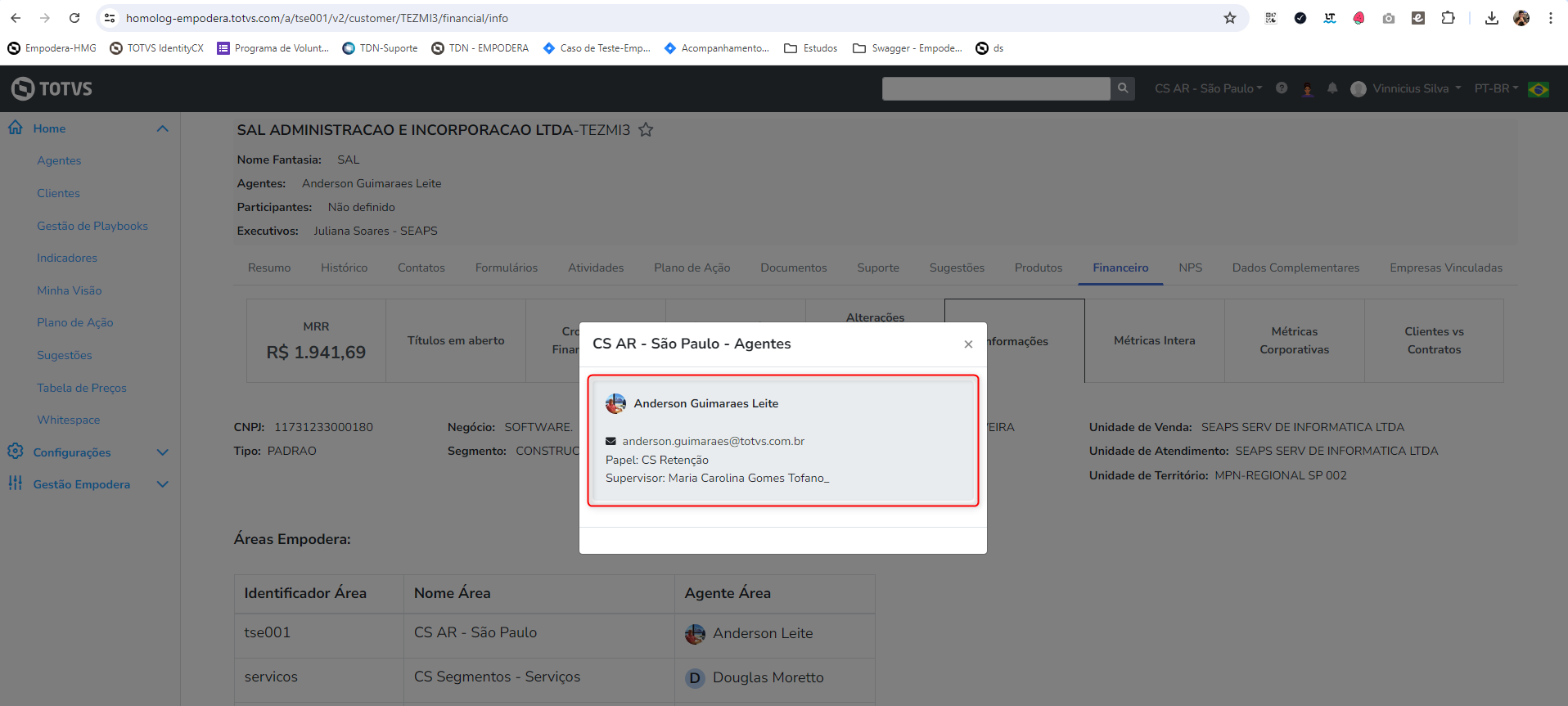Image resolution: width=1568 pixels, height=706 pixels.
Task: Go to Gestão de Playbooks
Action: coord(92,226)
